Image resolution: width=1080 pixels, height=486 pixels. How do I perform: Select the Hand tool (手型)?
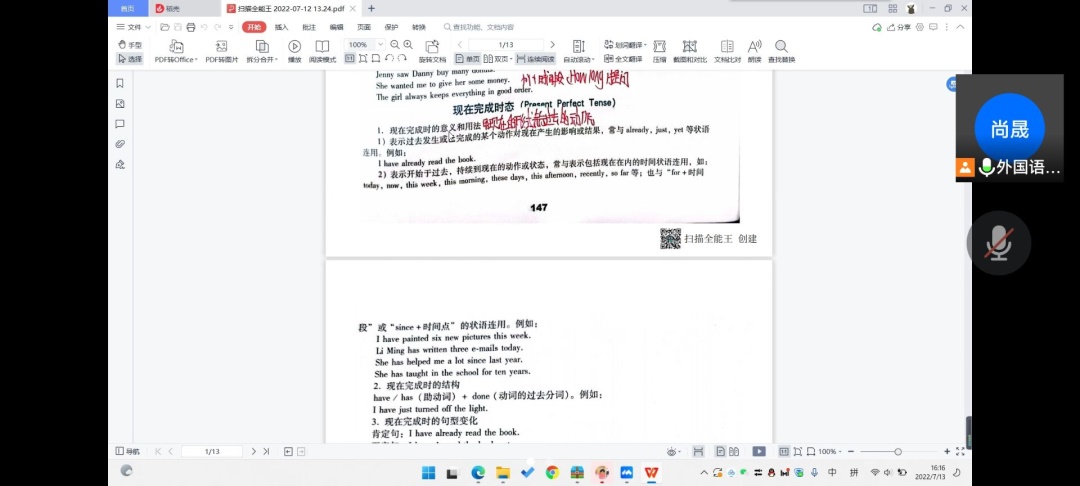coord(130,45)
